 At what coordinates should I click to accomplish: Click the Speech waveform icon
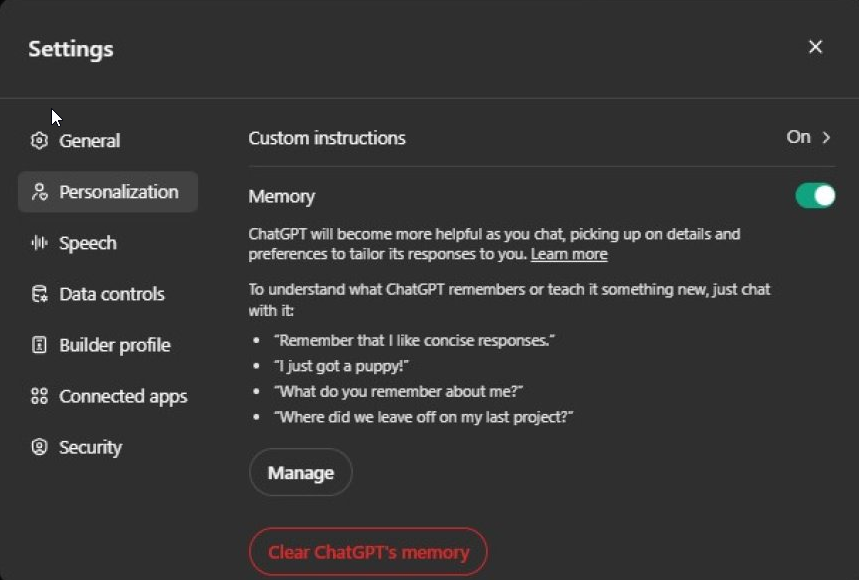[39, 243]
